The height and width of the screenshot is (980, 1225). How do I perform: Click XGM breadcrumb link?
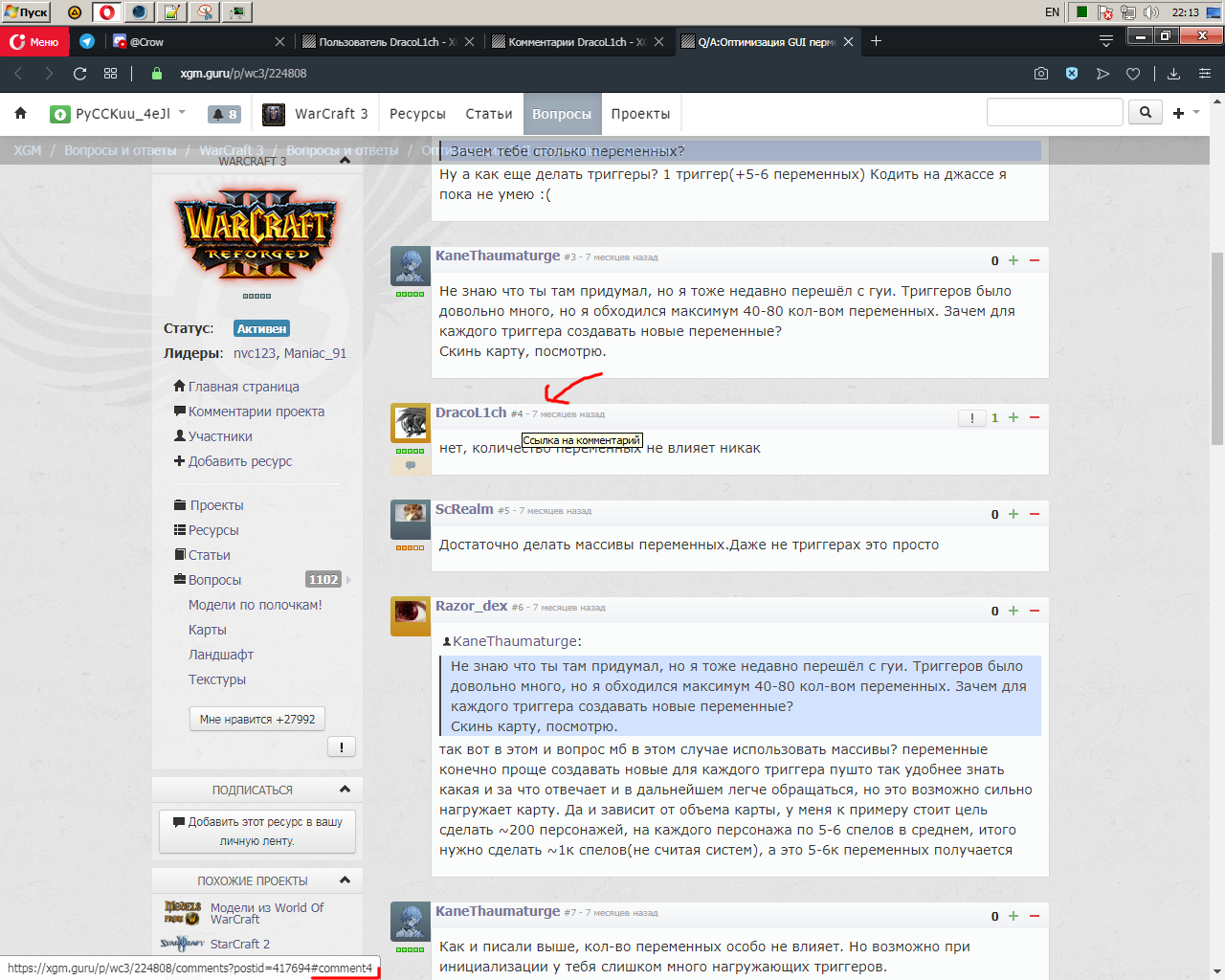[28, 150]
